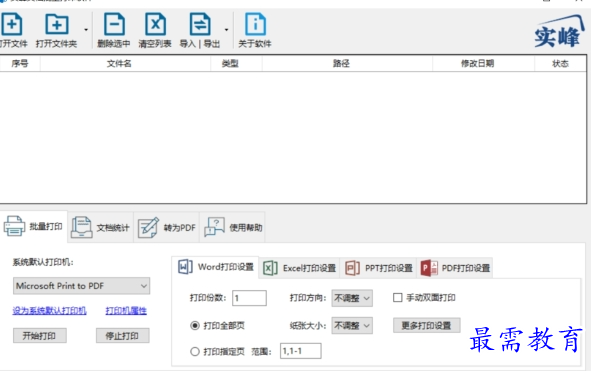Click the PowerPoint icon on print settings tab
Image resolution: width=591 pixels, height=371 pixels.
point(352,268)
